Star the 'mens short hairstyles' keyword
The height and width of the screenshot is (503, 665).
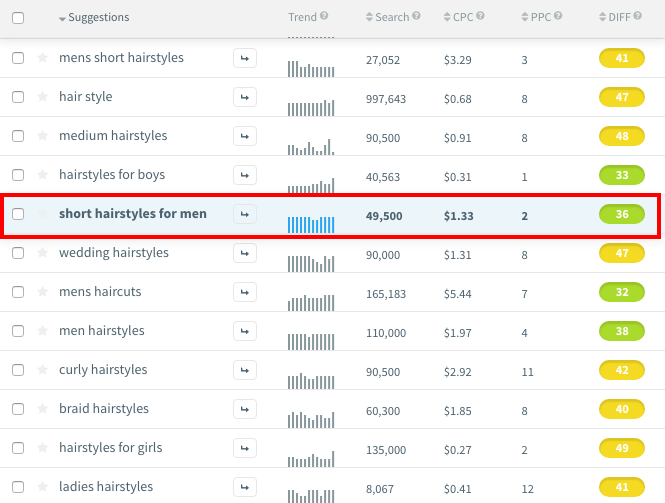(42, 58)
